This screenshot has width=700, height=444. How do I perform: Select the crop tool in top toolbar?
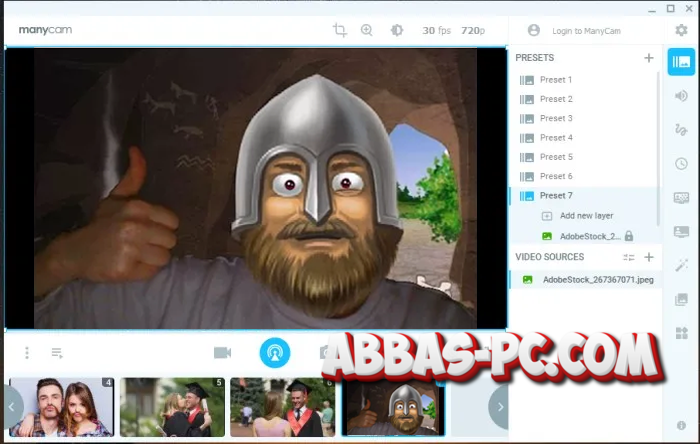tap(340, 30)
